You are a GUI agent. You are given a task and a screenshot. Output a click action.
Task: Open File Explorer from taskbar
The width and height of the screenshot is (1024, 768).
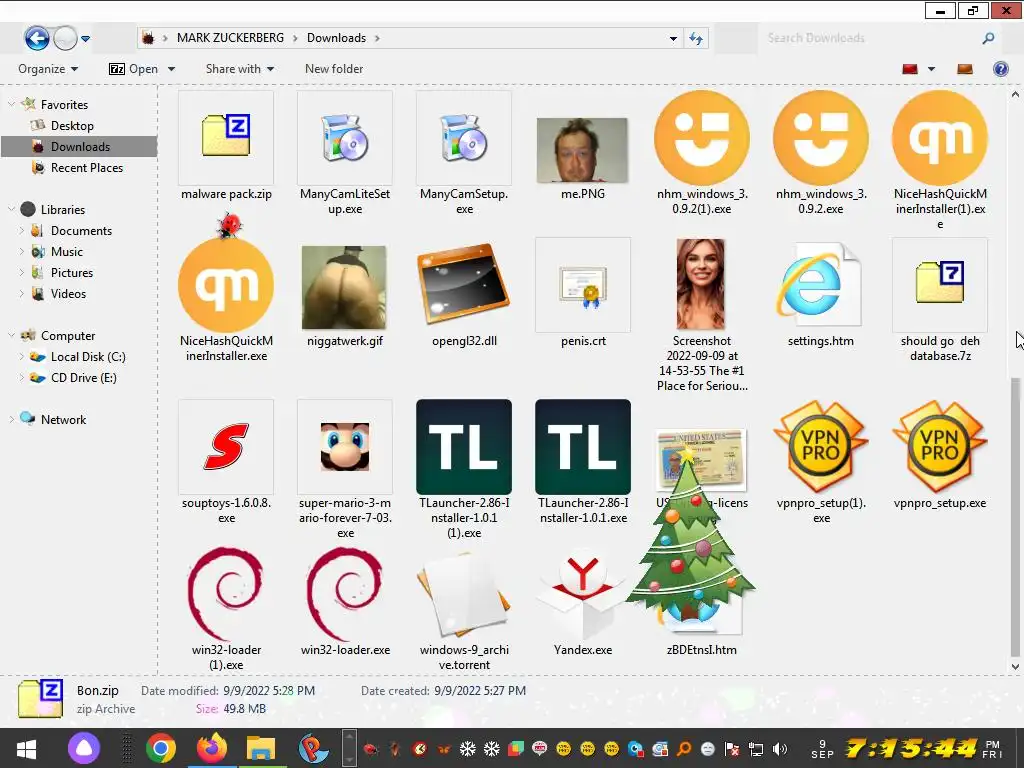point(261,749)
